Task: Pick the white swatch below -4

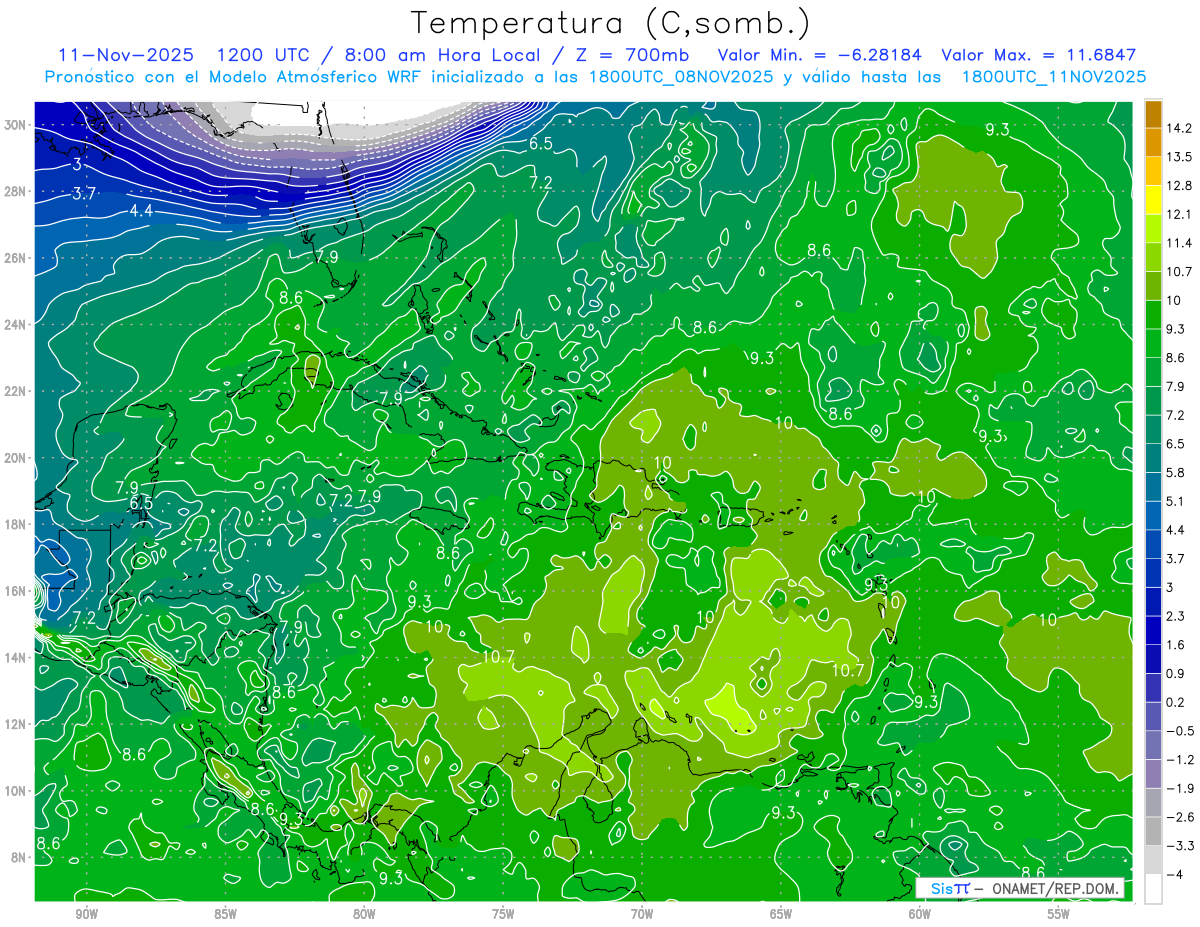Action: click(1152, 888)
